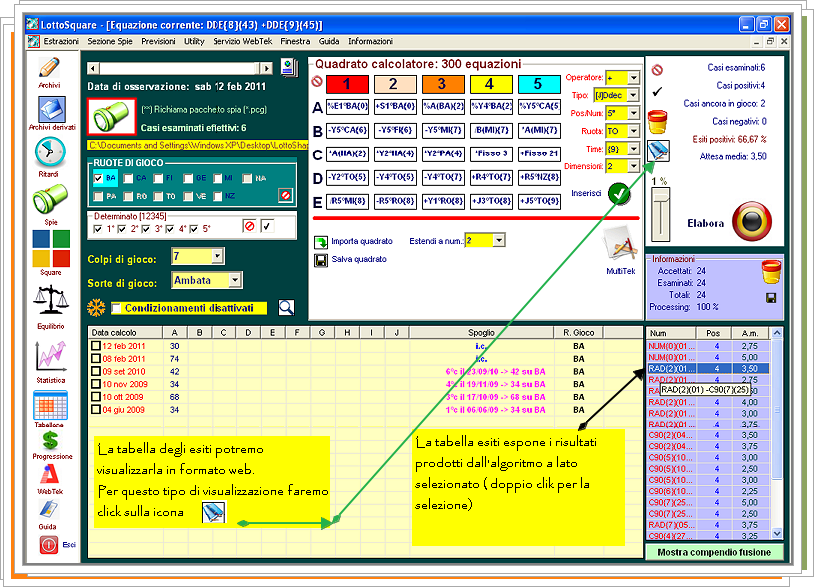Click the snowflake icon beside Condizionamenti disattivati
814x587 pixels.
96,307
